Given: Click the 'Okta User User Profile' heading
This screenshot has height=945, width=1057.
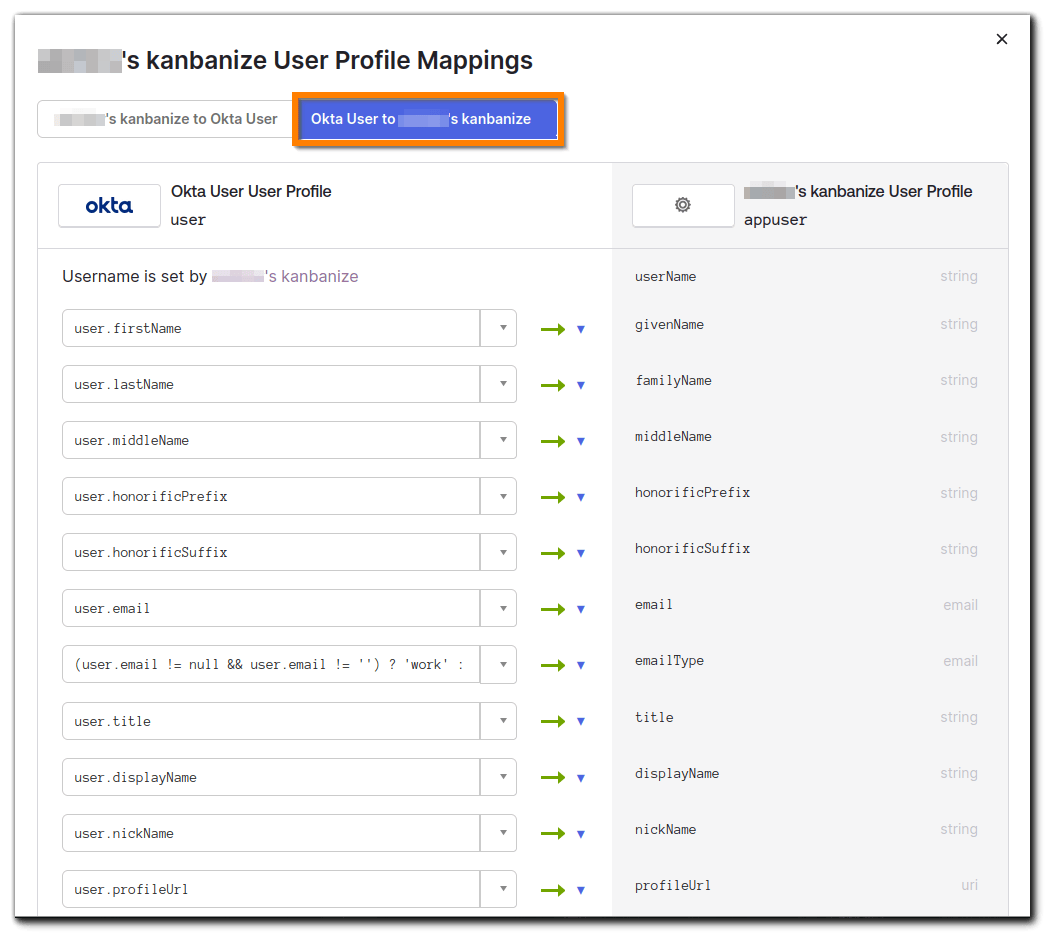Looking at the screenshot, I should pyautogui.click(x=251, y=191).
